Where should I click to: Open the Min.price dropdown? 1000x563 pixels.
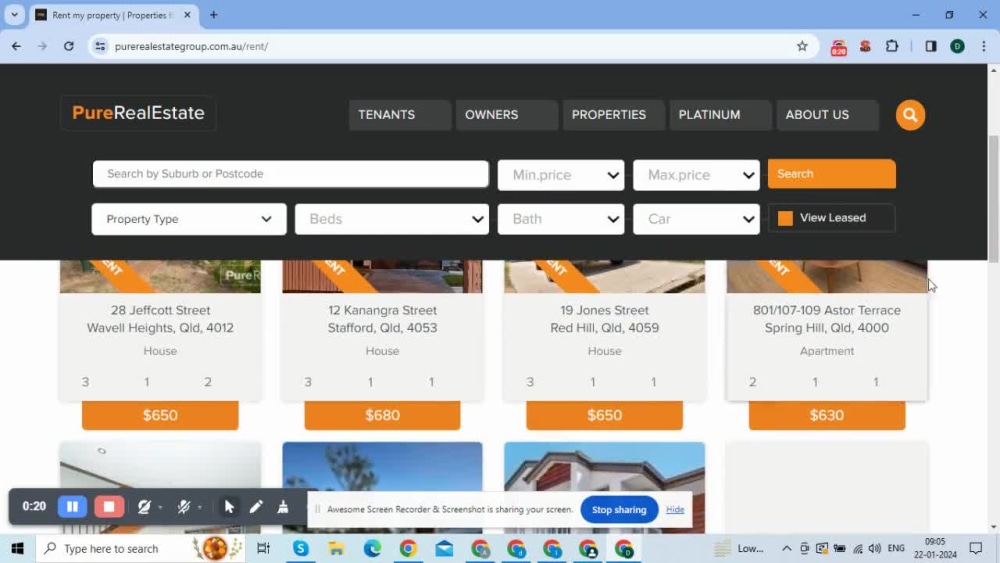[x=561, y=175]
